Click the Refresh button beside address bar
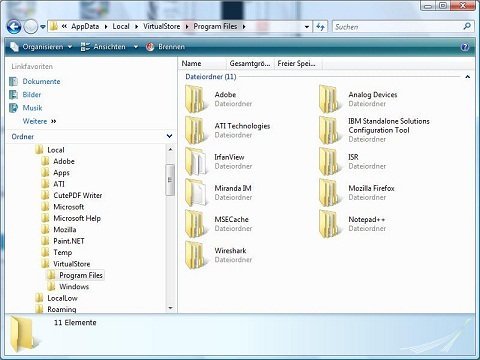The width and height of the screenshot is (480, 360). [x=320, y=27]
